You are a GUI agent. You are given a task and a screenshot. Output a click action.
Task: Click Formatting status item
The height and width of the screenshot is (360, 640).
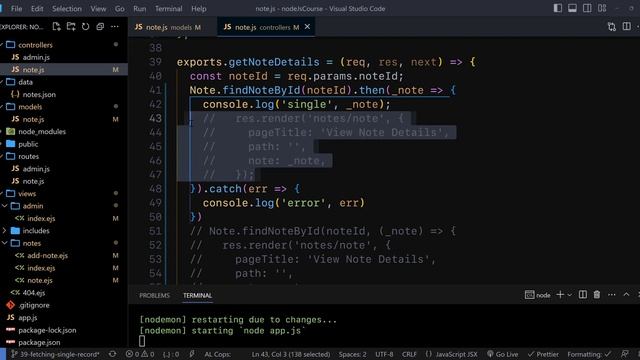(589, 354)
